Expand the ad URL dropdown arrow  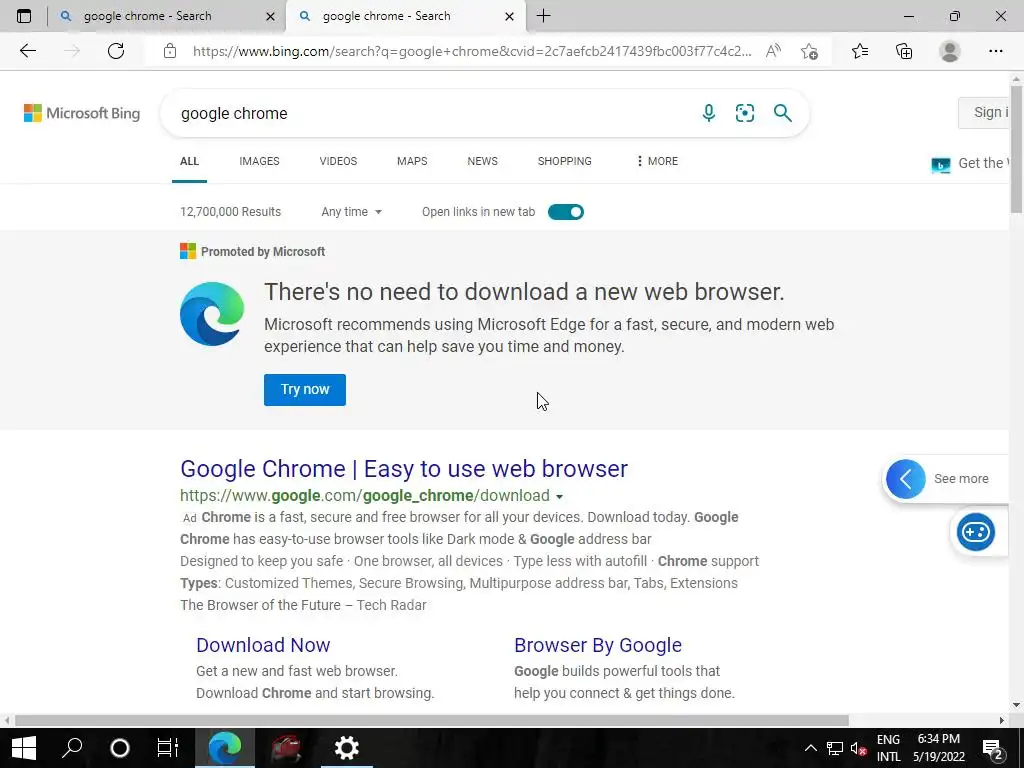click(x=559, y=496)
